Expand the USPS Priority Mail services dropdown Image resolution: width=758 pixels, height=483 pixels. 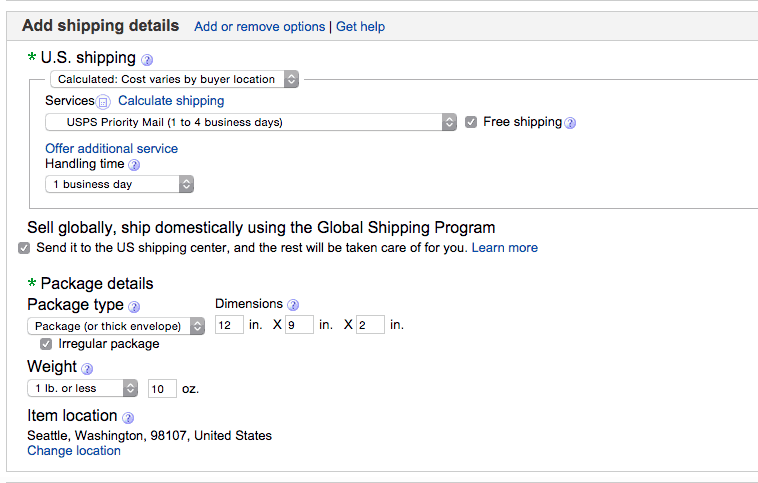(x=251, y=122)
